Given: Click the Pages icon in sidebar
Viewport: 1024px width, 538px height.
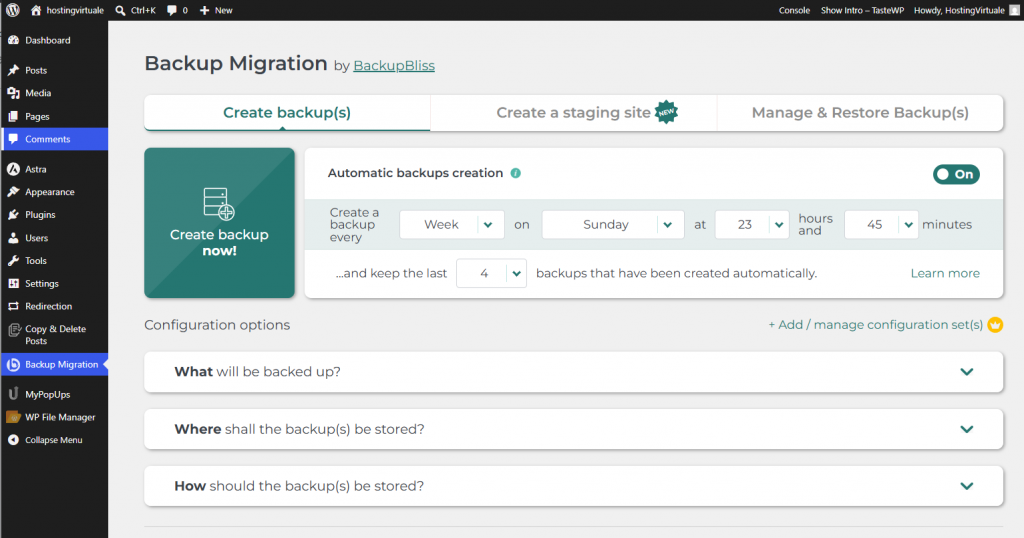Looking at the screenshot, I should pyautogui.click(x=14, y=116).
